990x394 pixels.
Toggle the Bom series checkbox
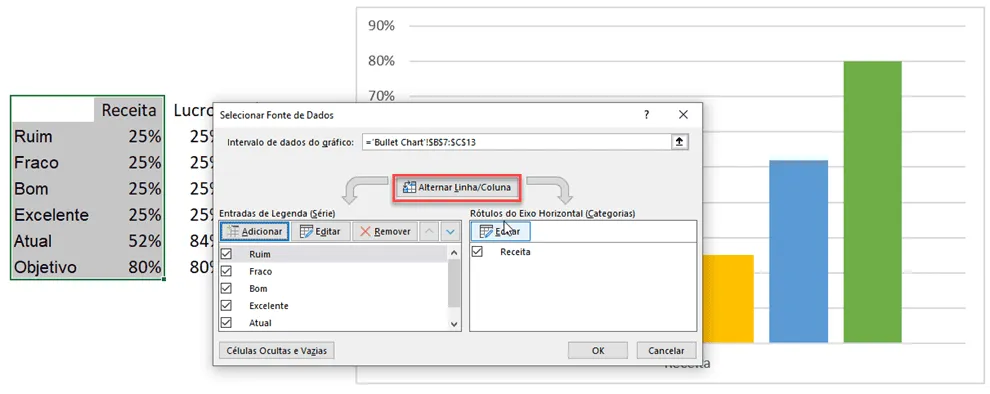[226, 289]
